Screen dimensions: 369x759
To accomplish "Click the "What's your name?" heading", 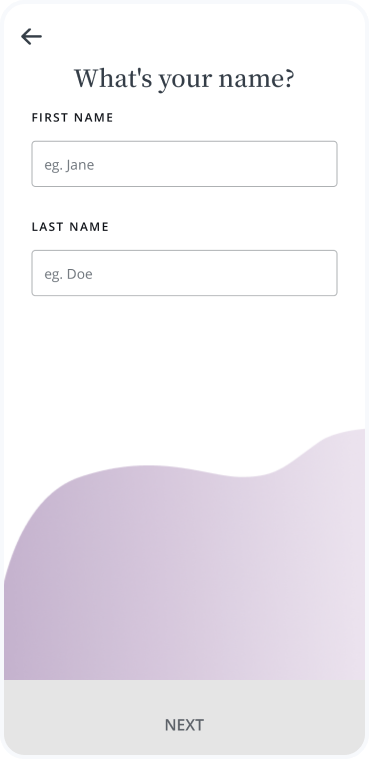I will 184,79.
